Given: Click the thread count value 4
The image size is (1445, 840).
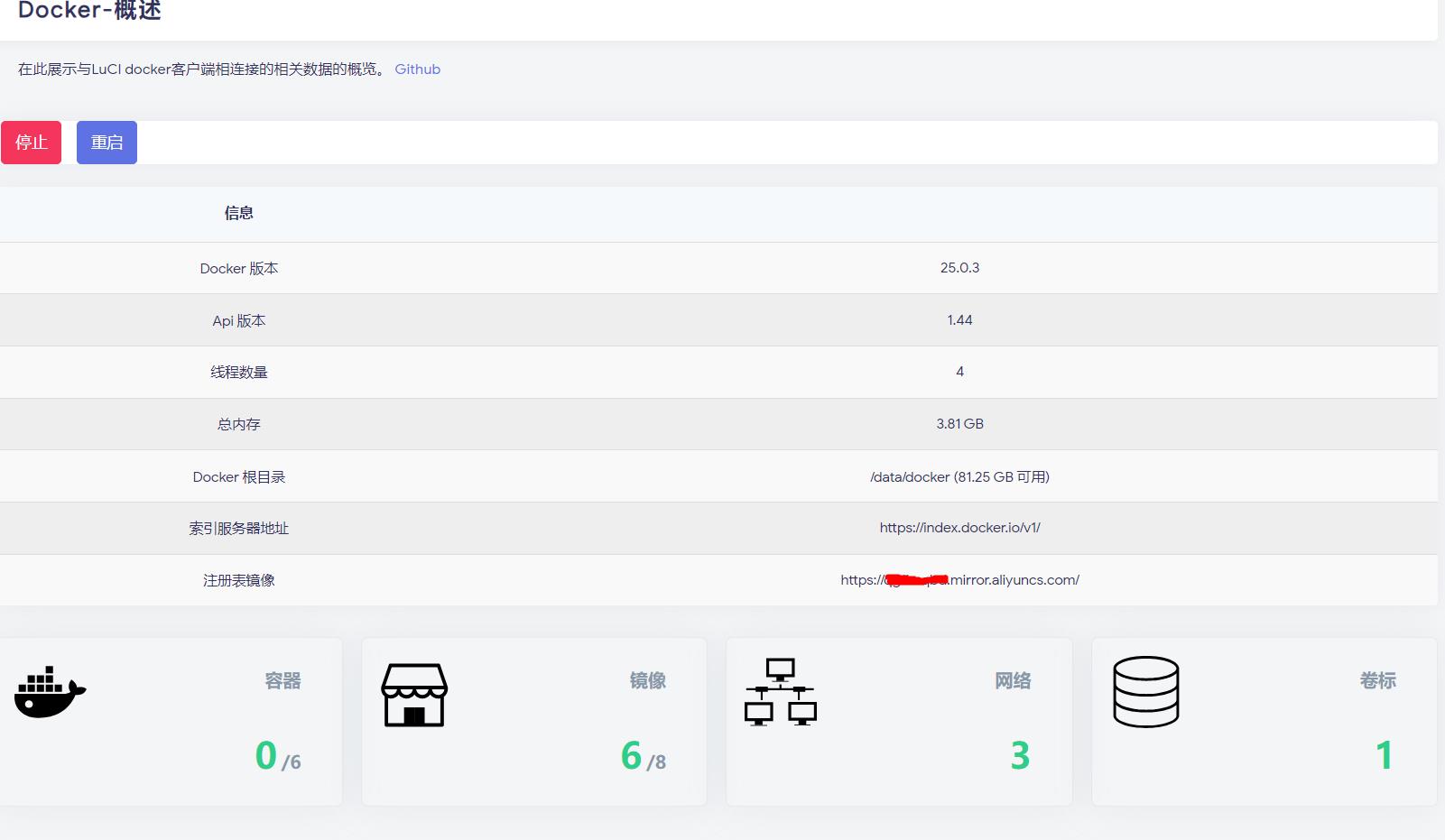Looking at the screenshot, I should tap(959, 372).
